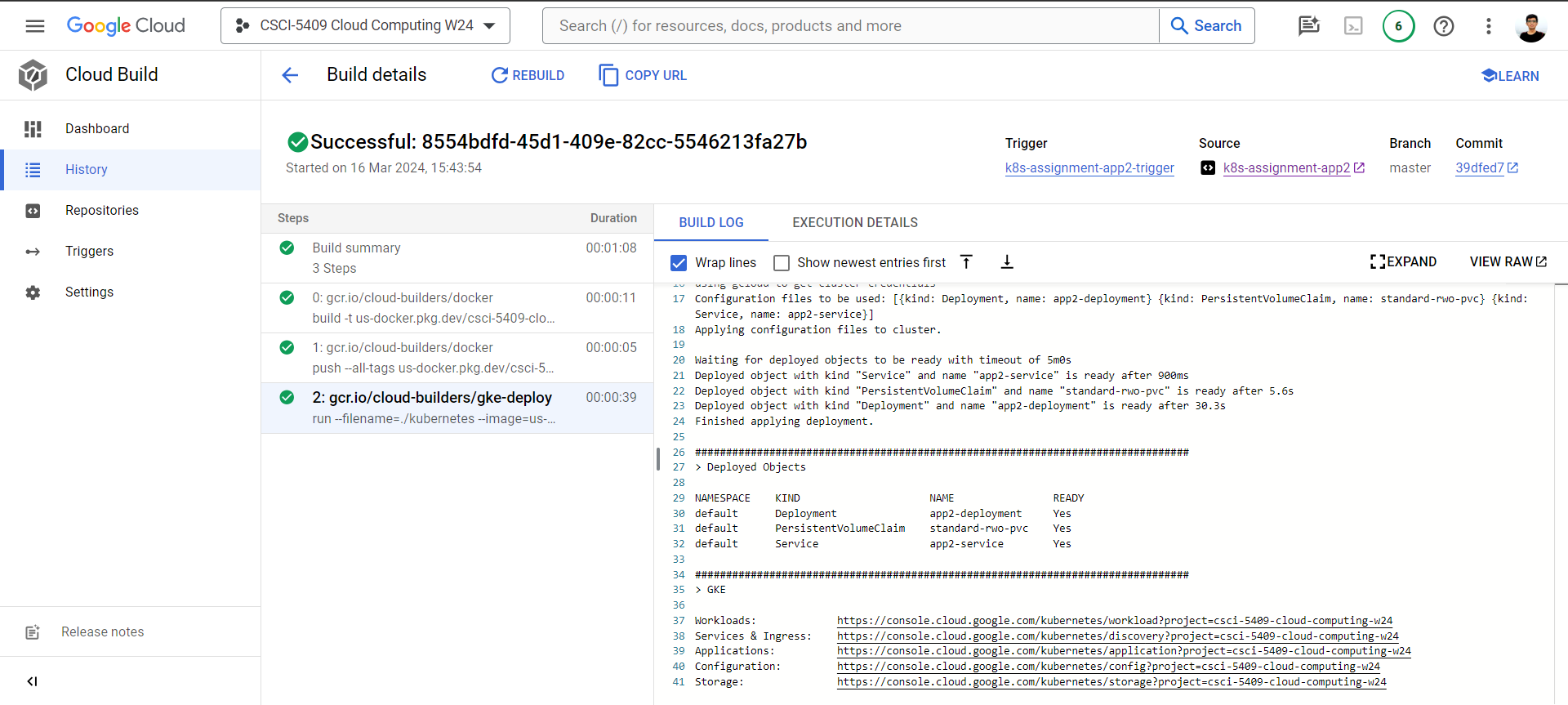This screenshot has width=1568, height=705.
Task: Click the Repositories sidebar icon
Action: pos(33,211)
